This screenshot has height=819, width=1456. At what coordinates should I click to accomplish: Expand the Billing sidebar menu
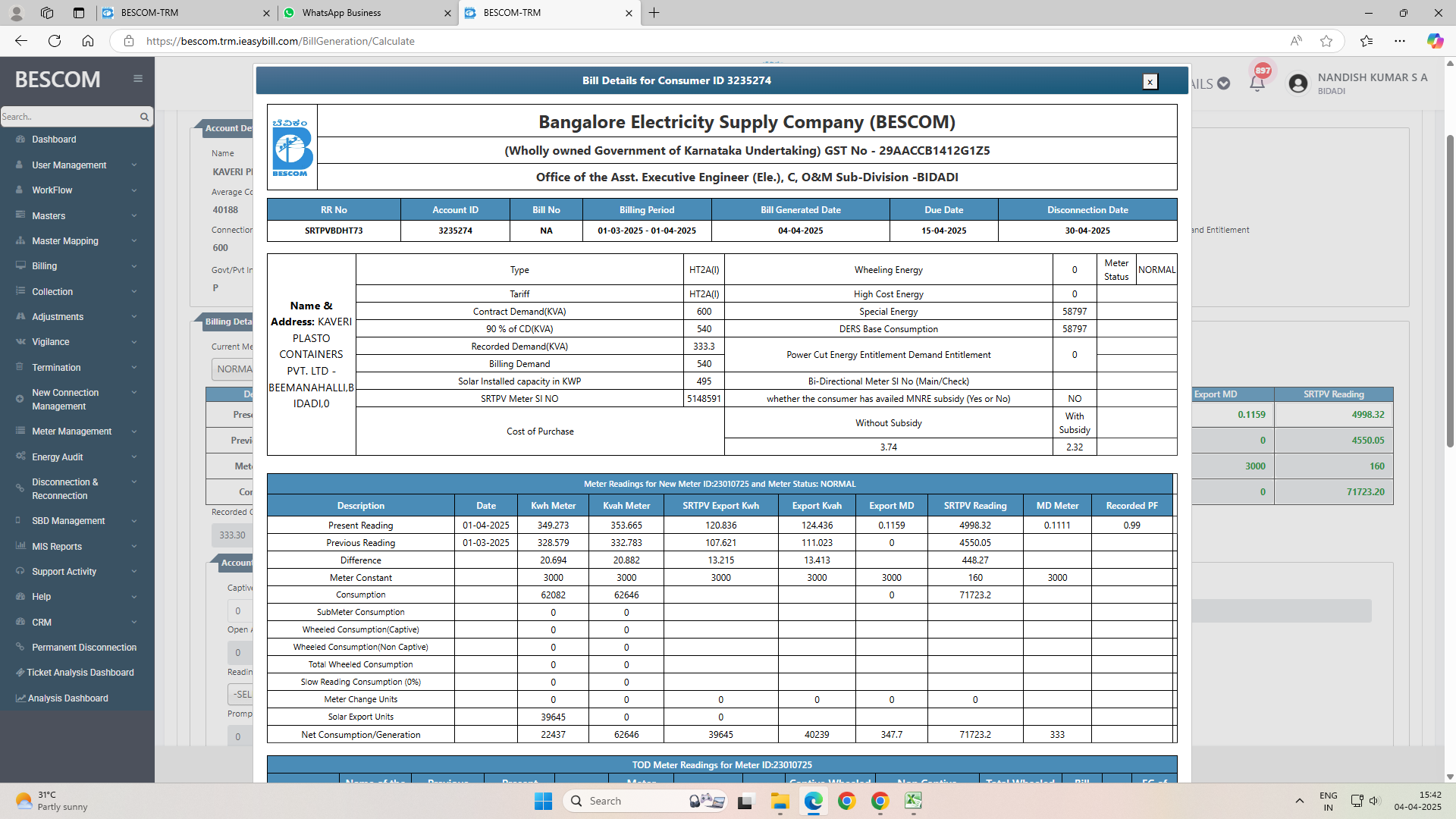click(x=76, y=266)
